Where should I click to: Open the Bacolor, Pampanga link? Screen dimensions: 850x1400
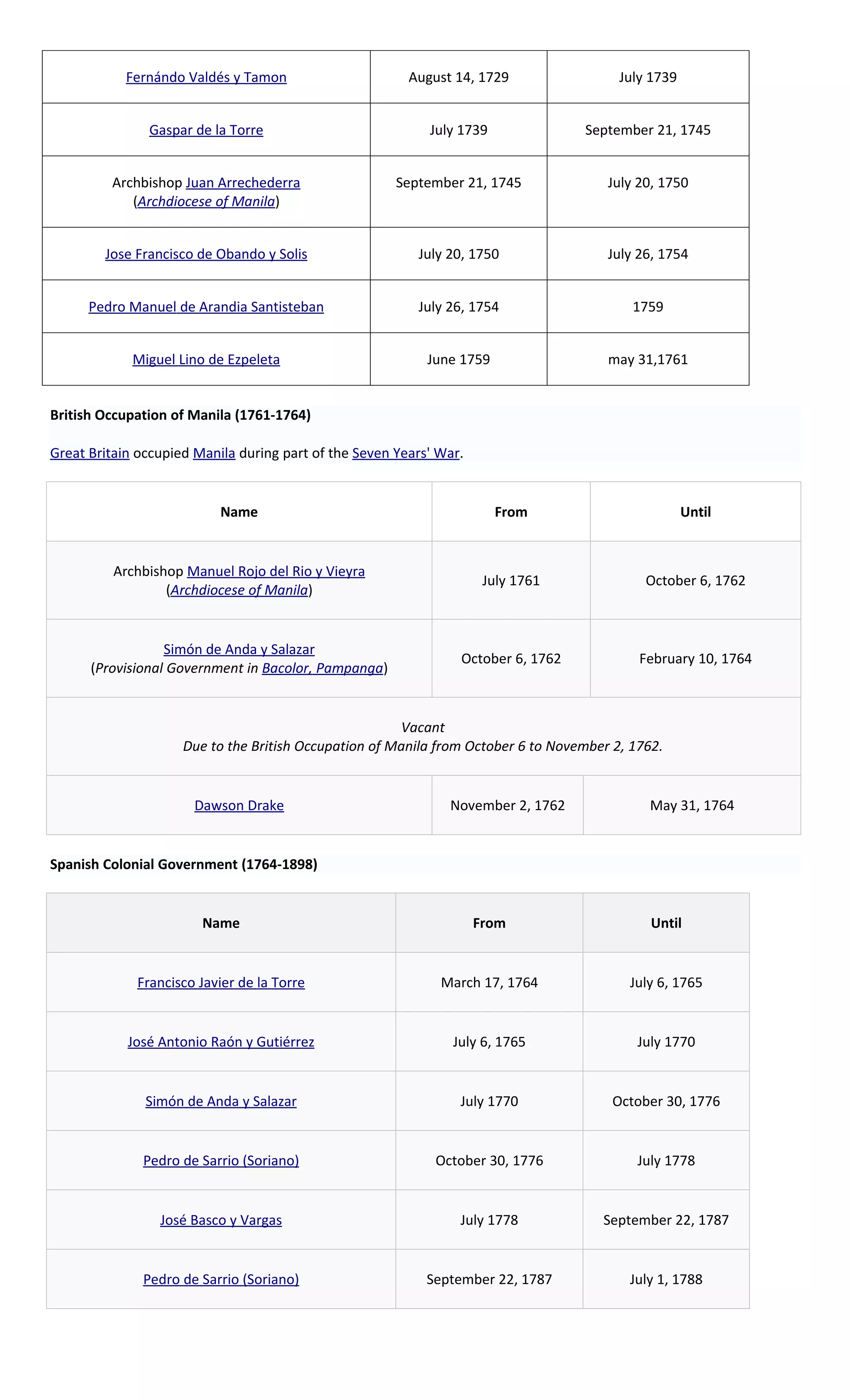(322, 668)
